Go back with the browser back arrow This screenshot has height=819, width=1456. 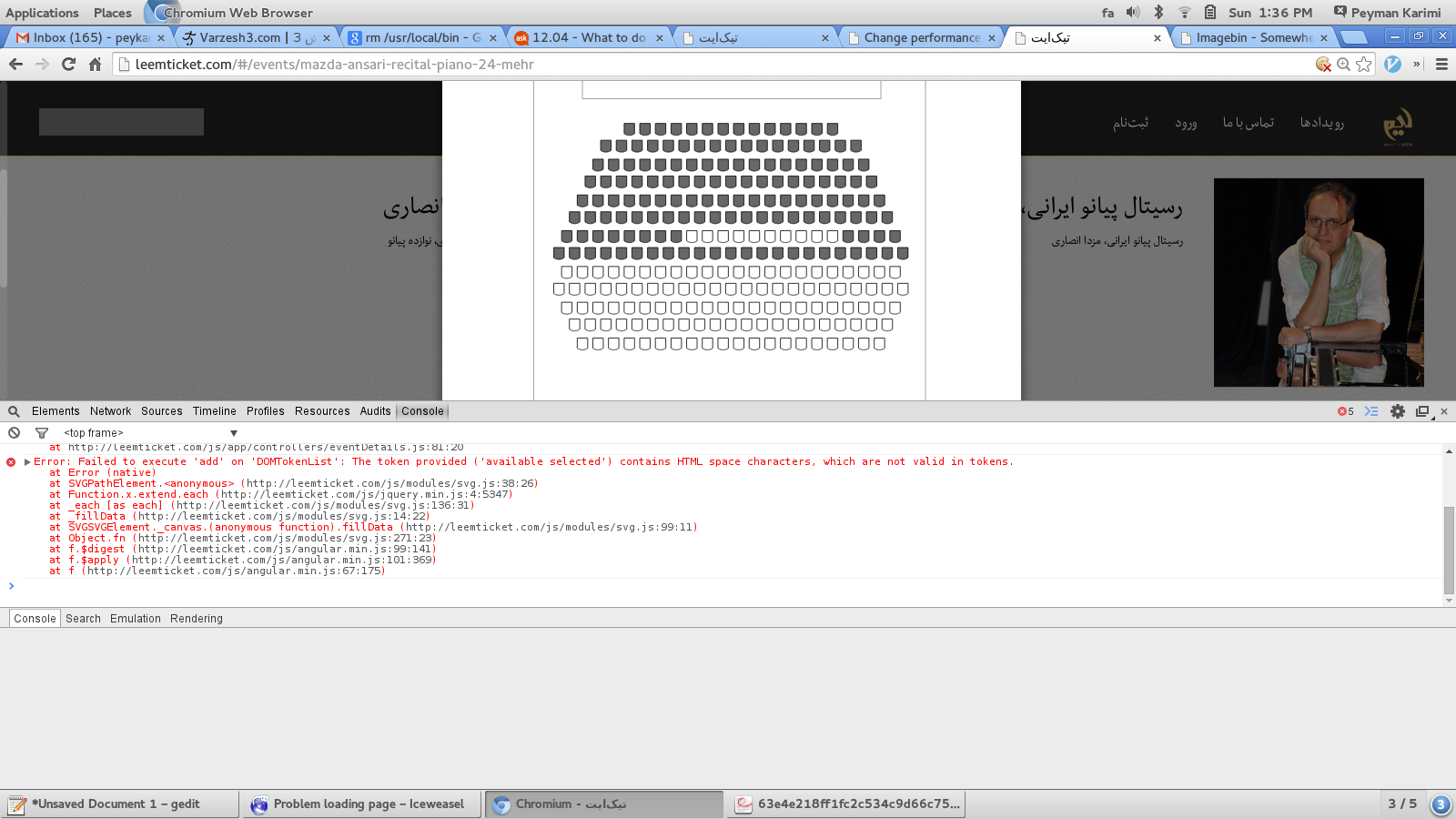[15, 65]
